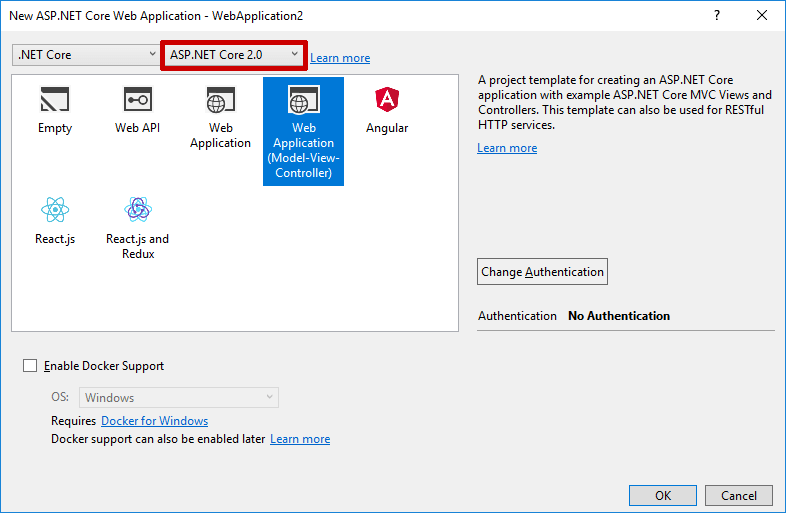
Task: Open Learn more link under template description
Action: 507,148
